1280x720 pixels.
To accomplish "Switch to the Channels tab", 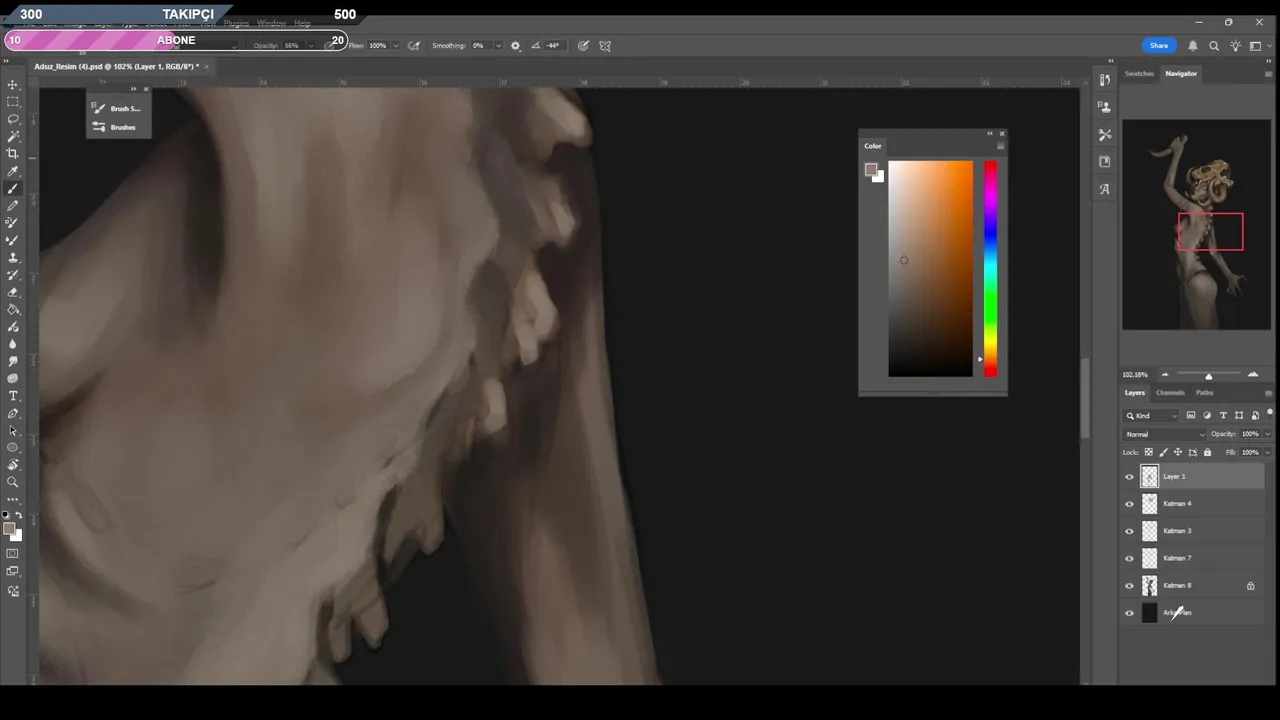I will tap(1170, 392).
